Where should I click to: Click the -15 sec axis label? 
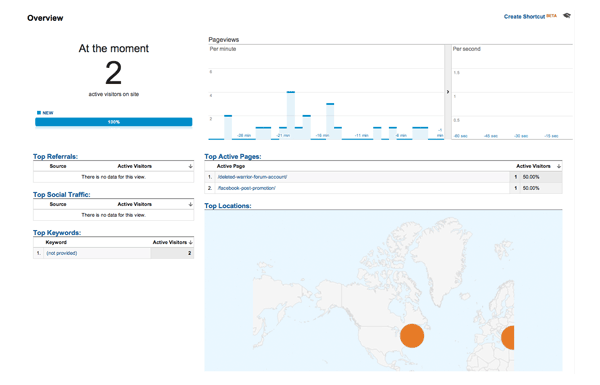pos(551,136)
